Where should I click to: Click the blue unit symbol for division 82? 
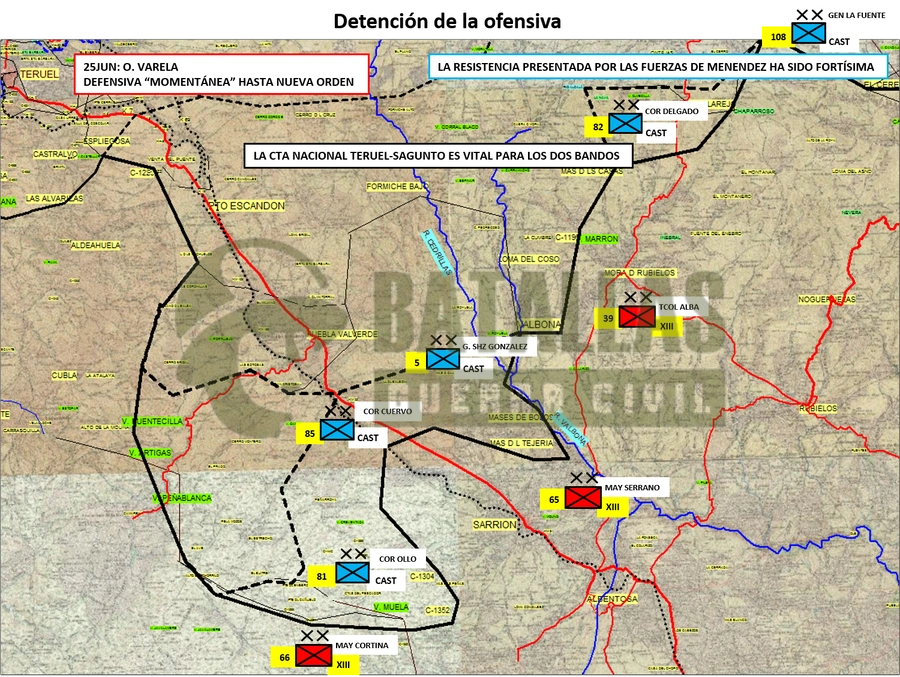click(625, 123)
